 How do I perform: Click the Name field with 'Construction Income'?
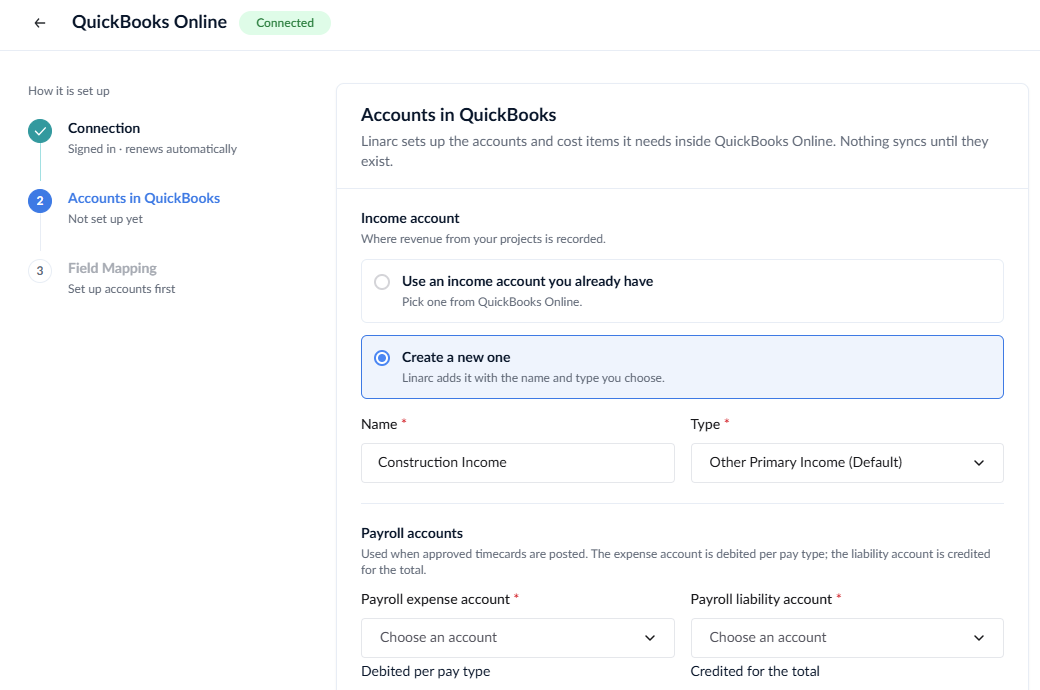(517, 463)
